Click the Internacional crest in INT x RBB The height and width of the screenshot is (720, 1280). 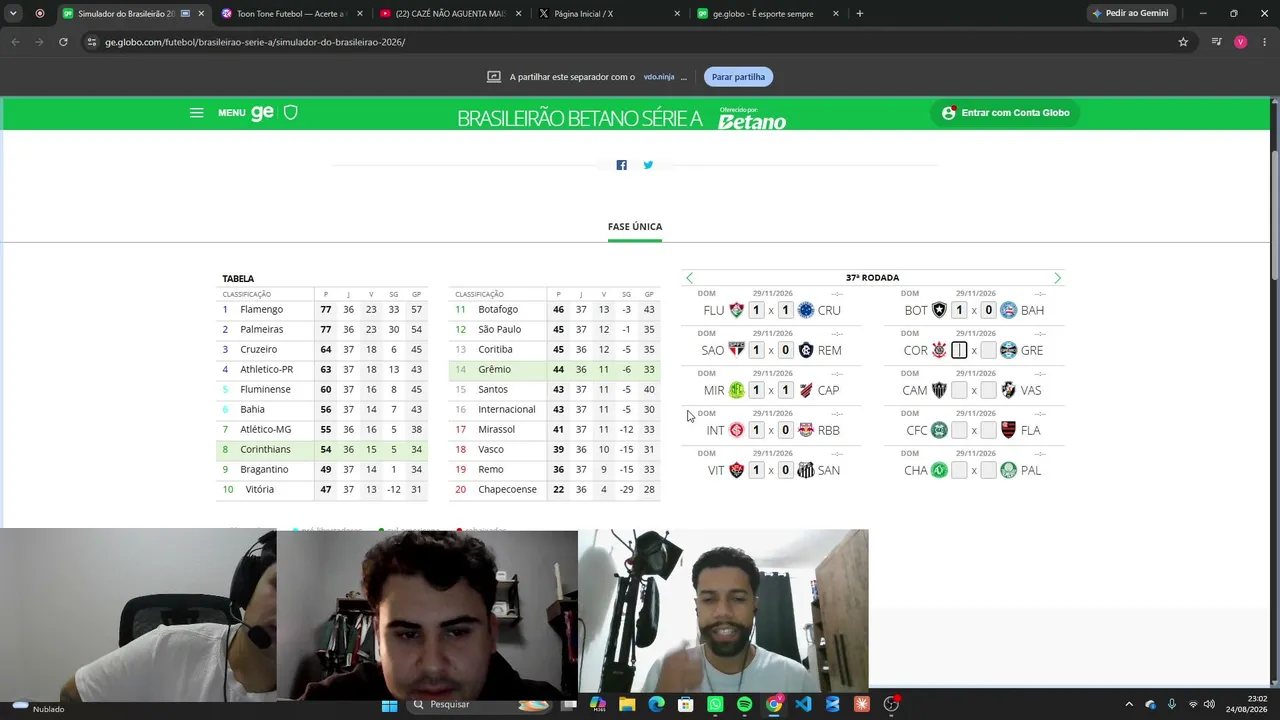(x=737, y=430)
